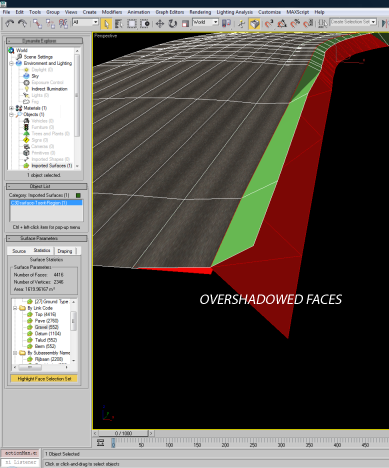This screenshot has height=468, width=389.
Task: Pick the Select Object arrow tool
Action: pyautogui.click(x=106, y=24)
